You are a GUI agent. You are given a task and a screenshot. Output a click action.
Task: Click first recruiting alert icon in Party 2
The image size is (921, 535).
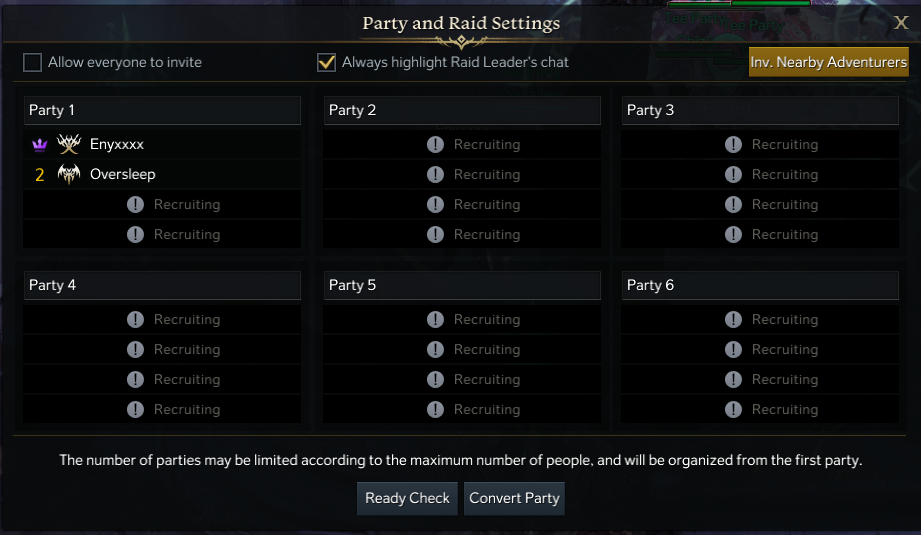tap(435, 145)
